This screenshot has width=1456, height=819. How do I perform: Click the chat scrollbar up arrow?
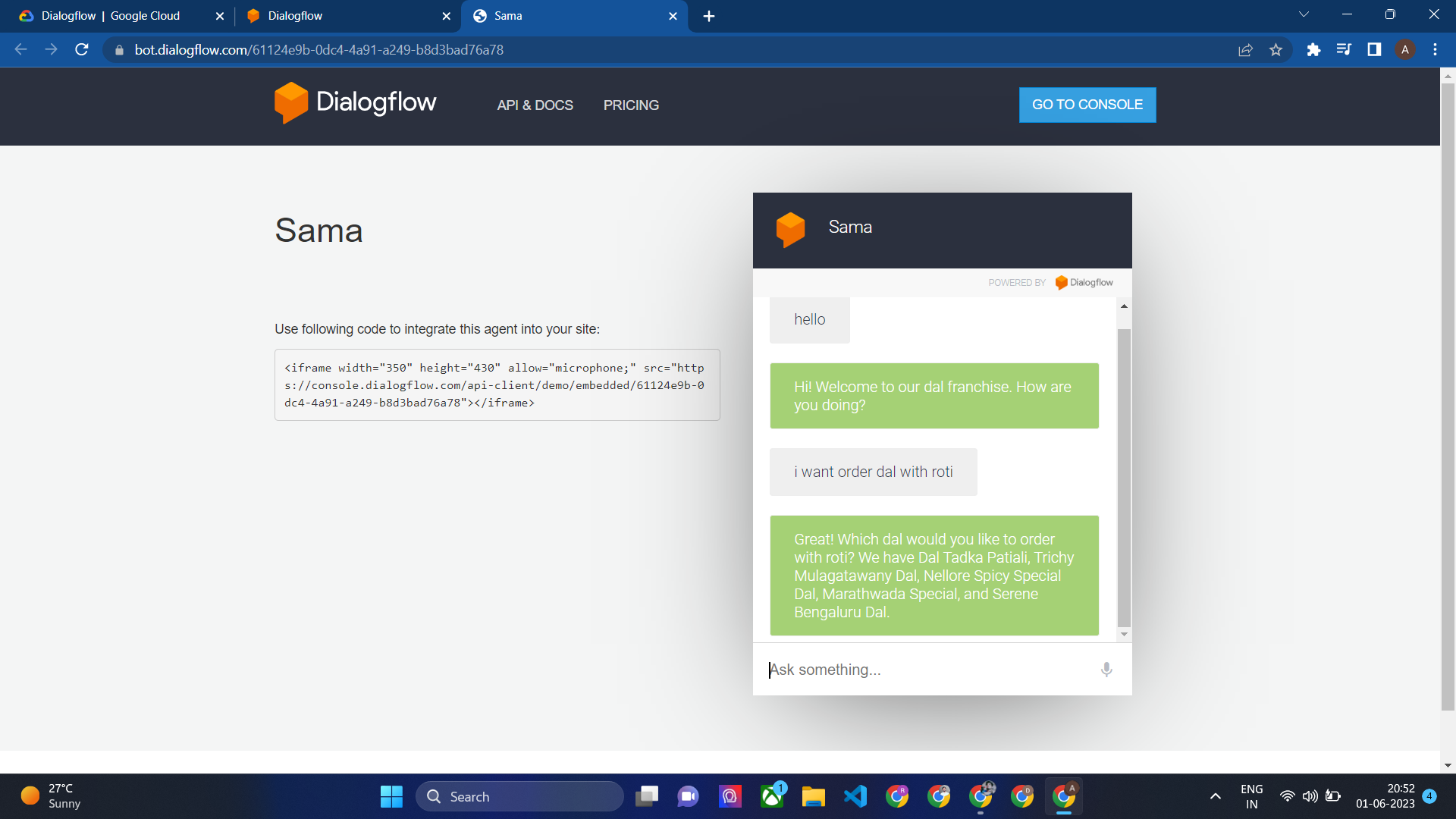point(1124,306)
